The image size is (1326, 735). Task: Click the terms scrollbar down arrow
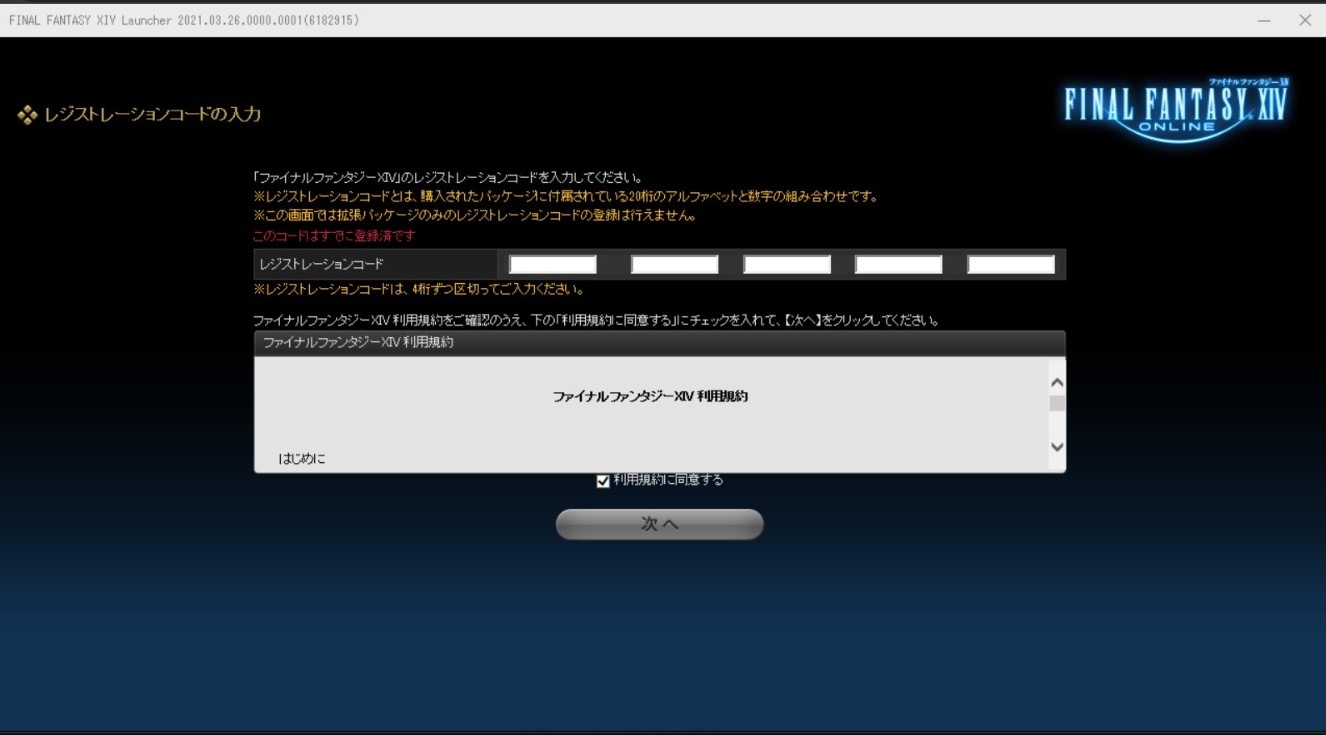pyautogui.click(x=1057, y=447)
